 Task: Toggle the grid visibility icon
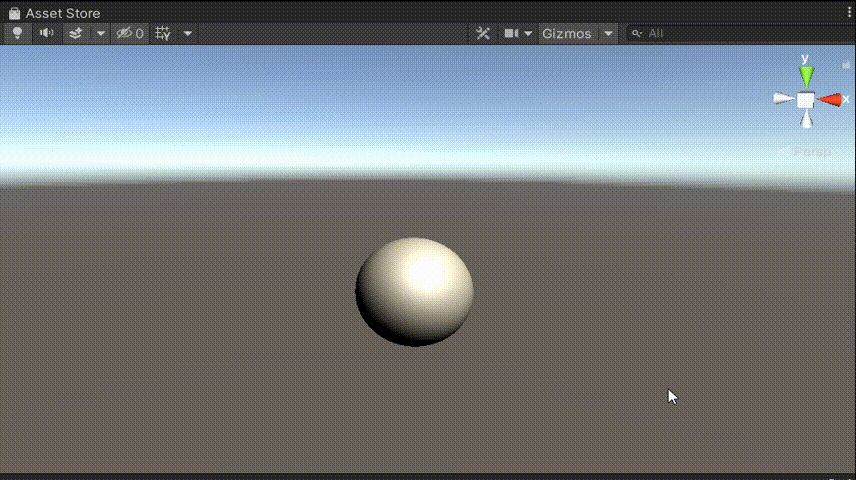(x=163, y=33)
